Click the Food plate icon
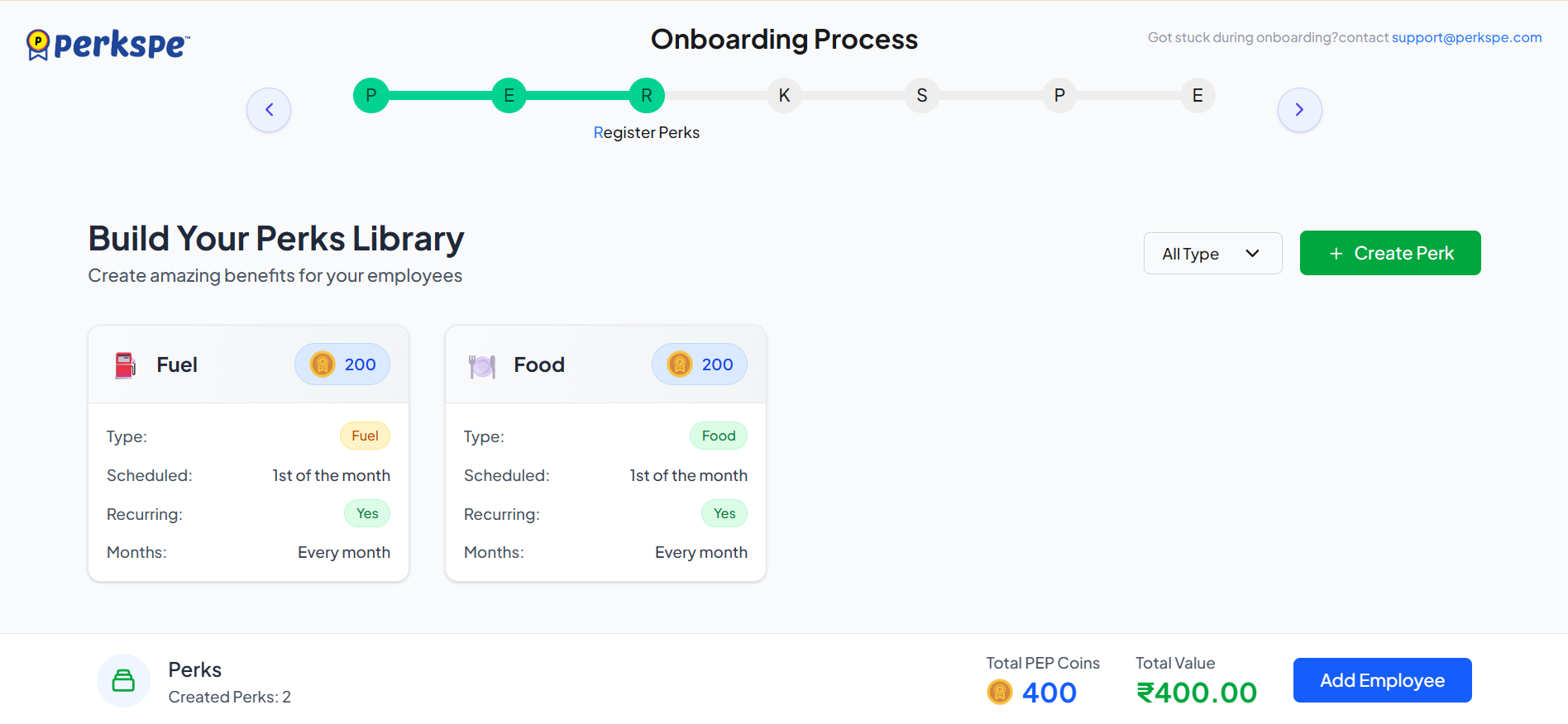Screen dimensions: 1568x724 point(482,365)
